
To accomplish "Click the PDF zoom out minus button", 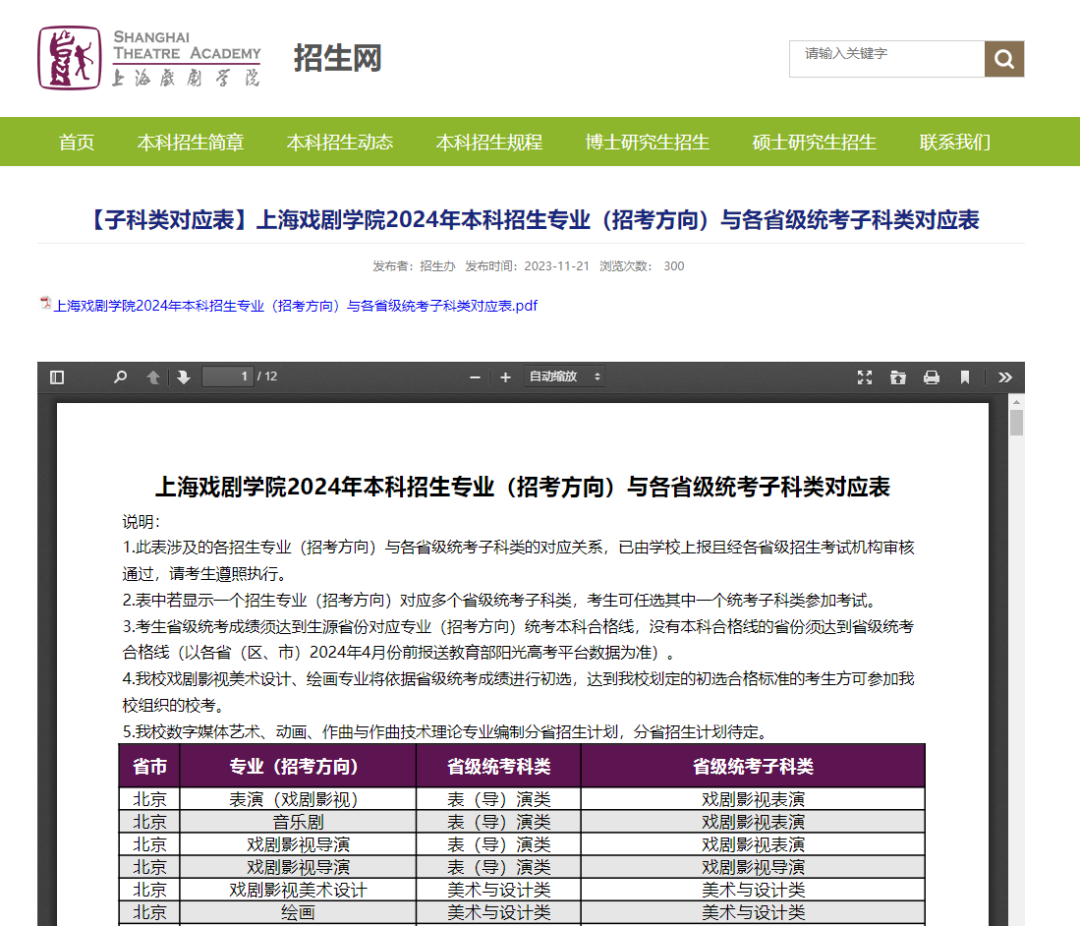I will pyautogui.click(x=475, y=377).
